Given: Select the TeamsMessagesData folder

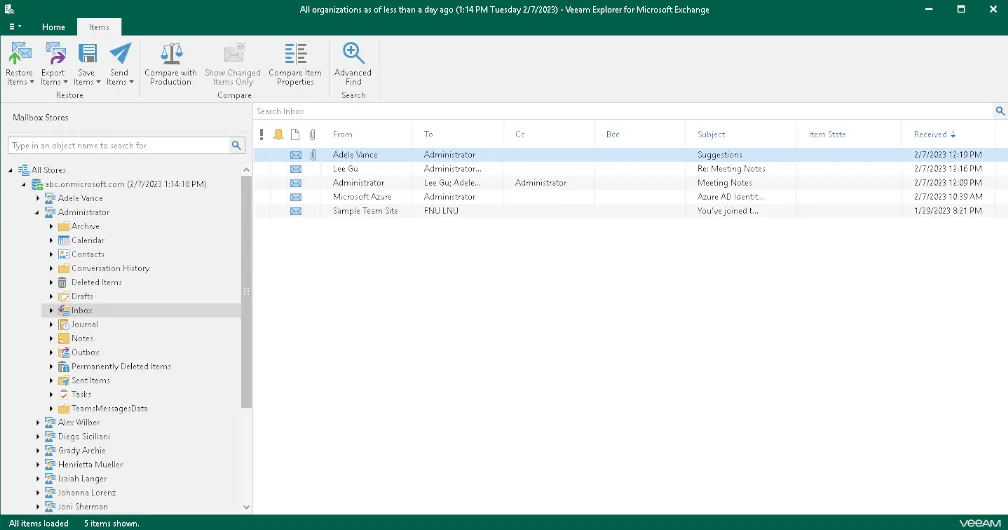Looking at the screenshot, I should pos(109,408).
